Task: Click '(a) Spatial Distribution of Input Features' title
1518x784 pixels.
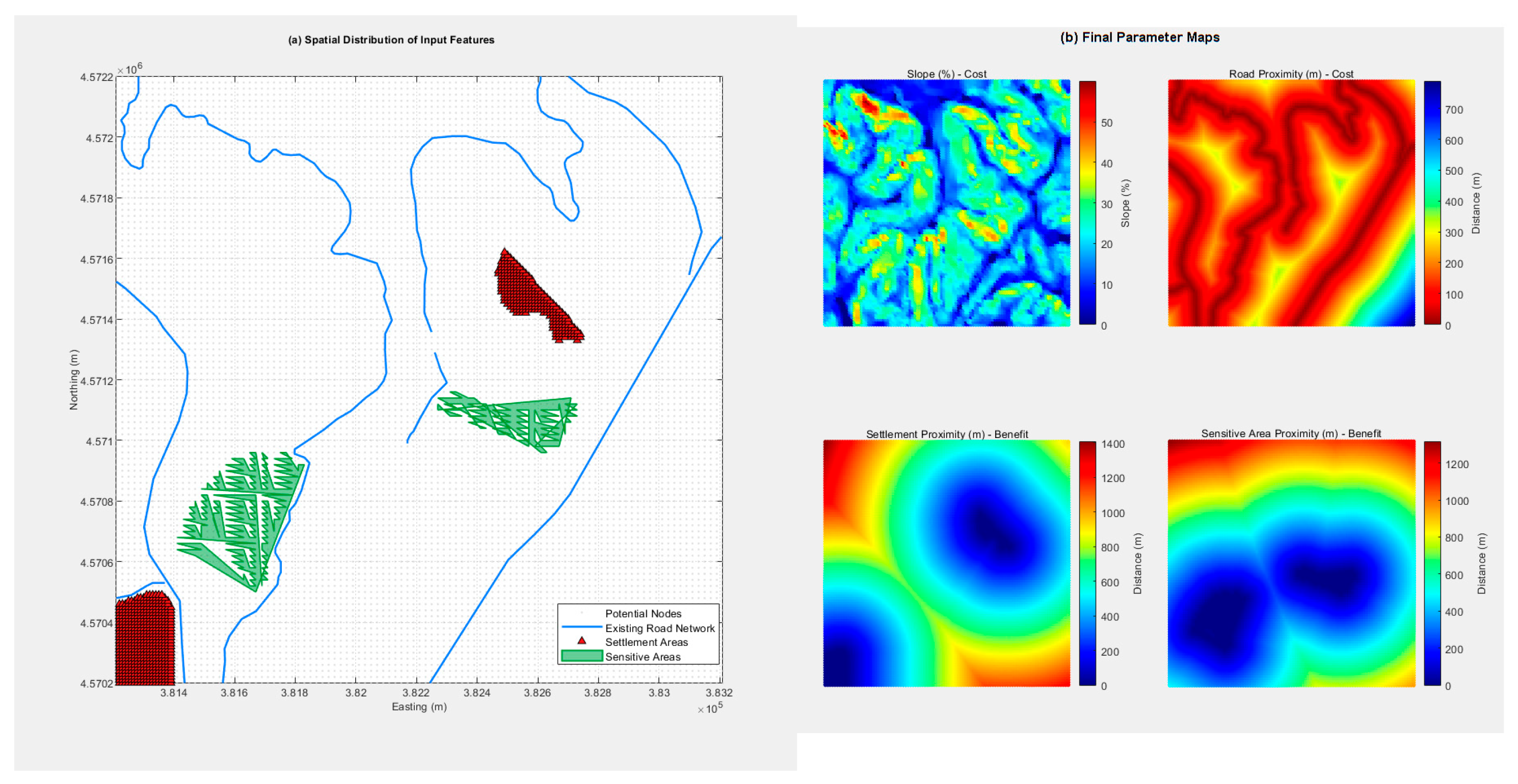Action: (391, 39)
